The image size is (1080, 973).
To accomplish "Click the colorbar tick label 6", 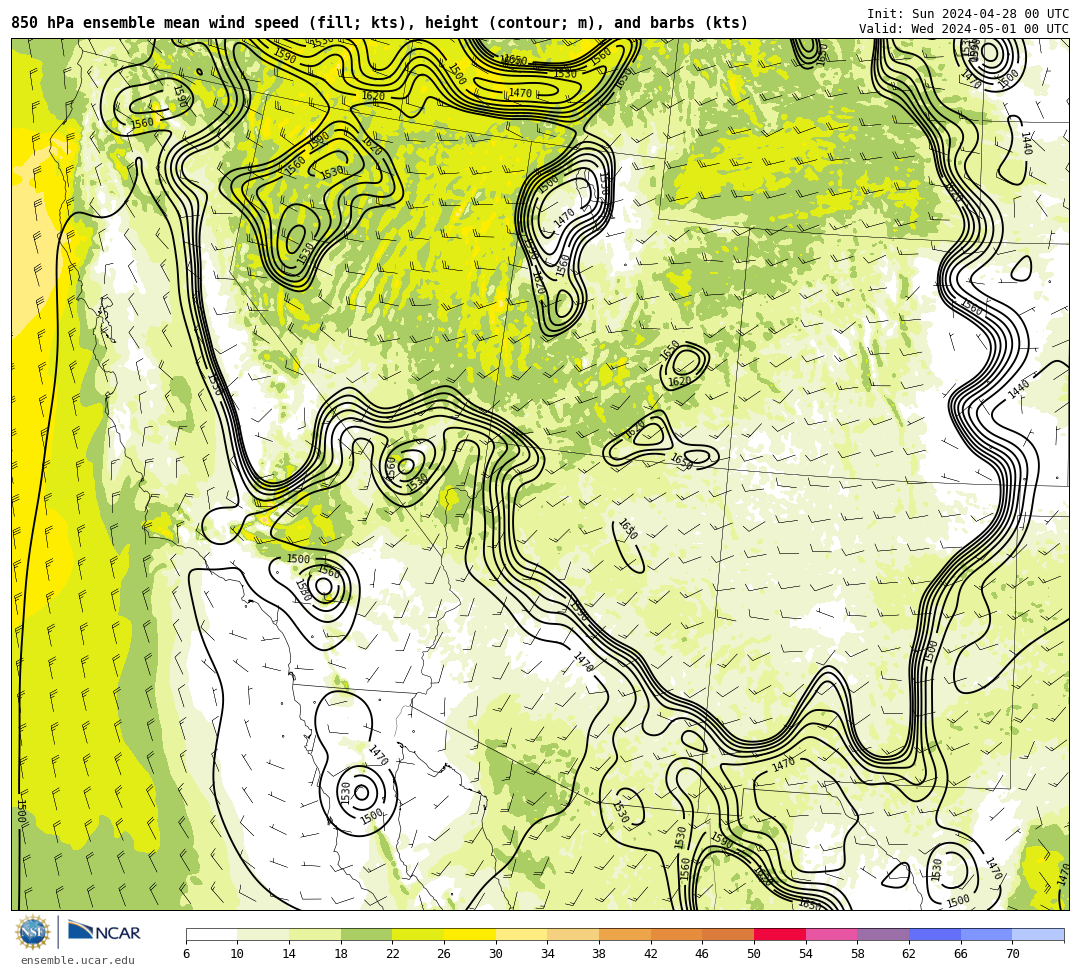I will point(186,954).
